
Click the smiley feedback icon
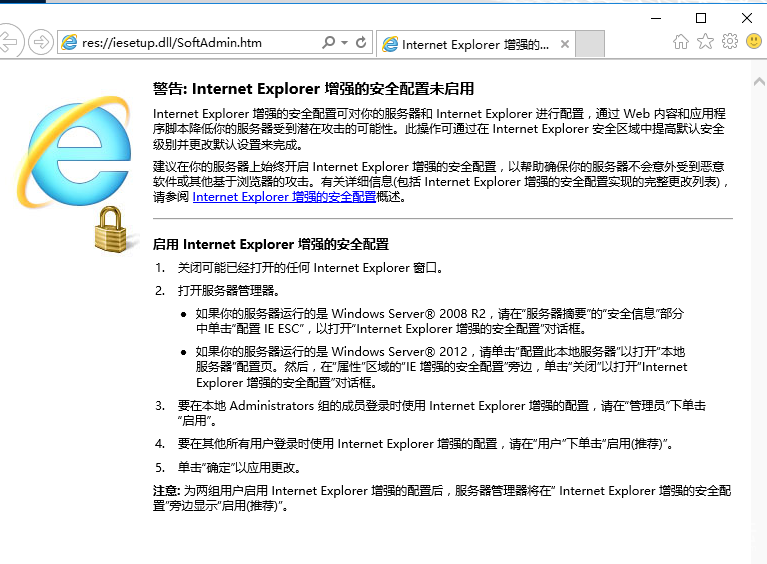[753, 42]
